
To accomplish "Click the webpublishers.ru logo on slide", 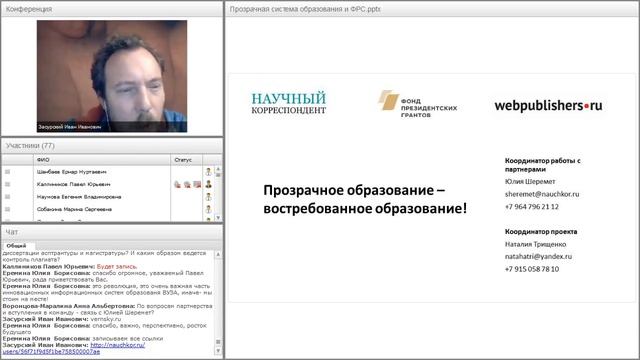I will click(x=548, y=106).
